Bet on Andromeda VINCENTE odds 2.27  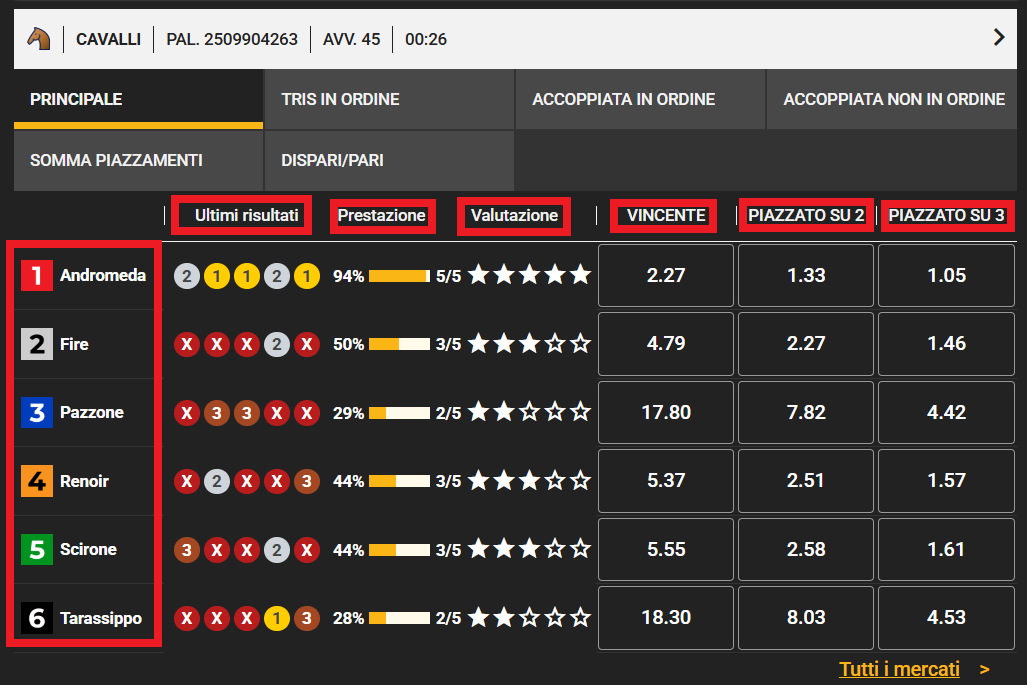(665, 275)
